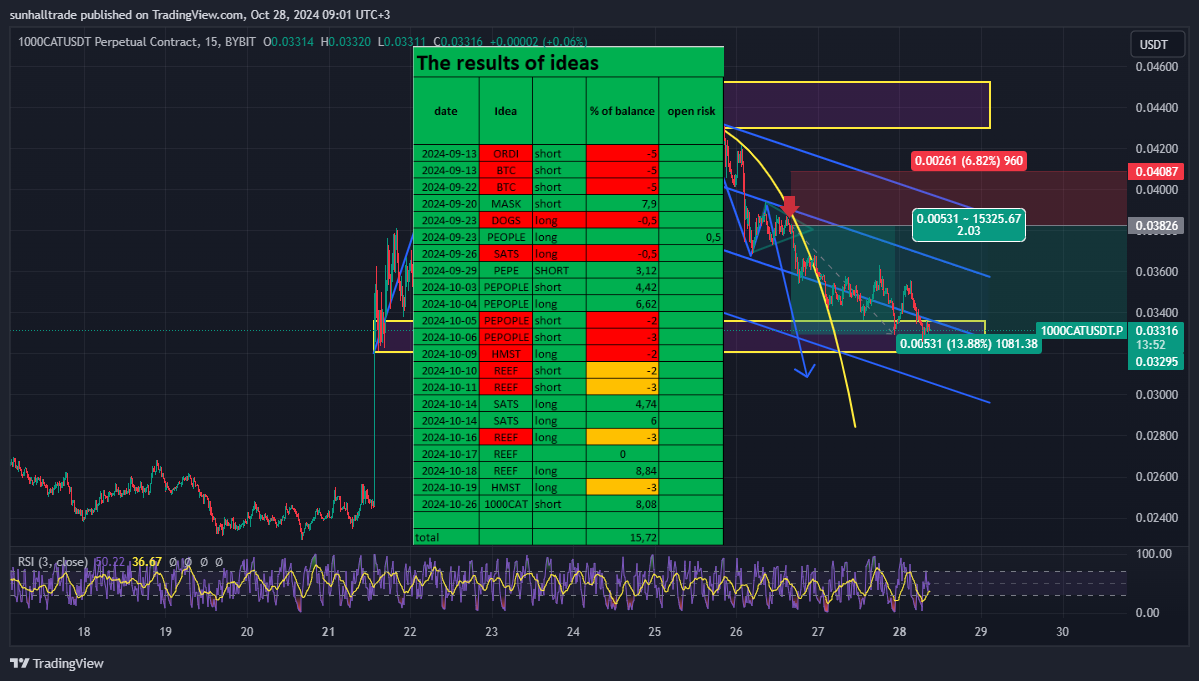Click the 4,74 balance value
Screen dimensions: 1199x681
click(646, 404)
